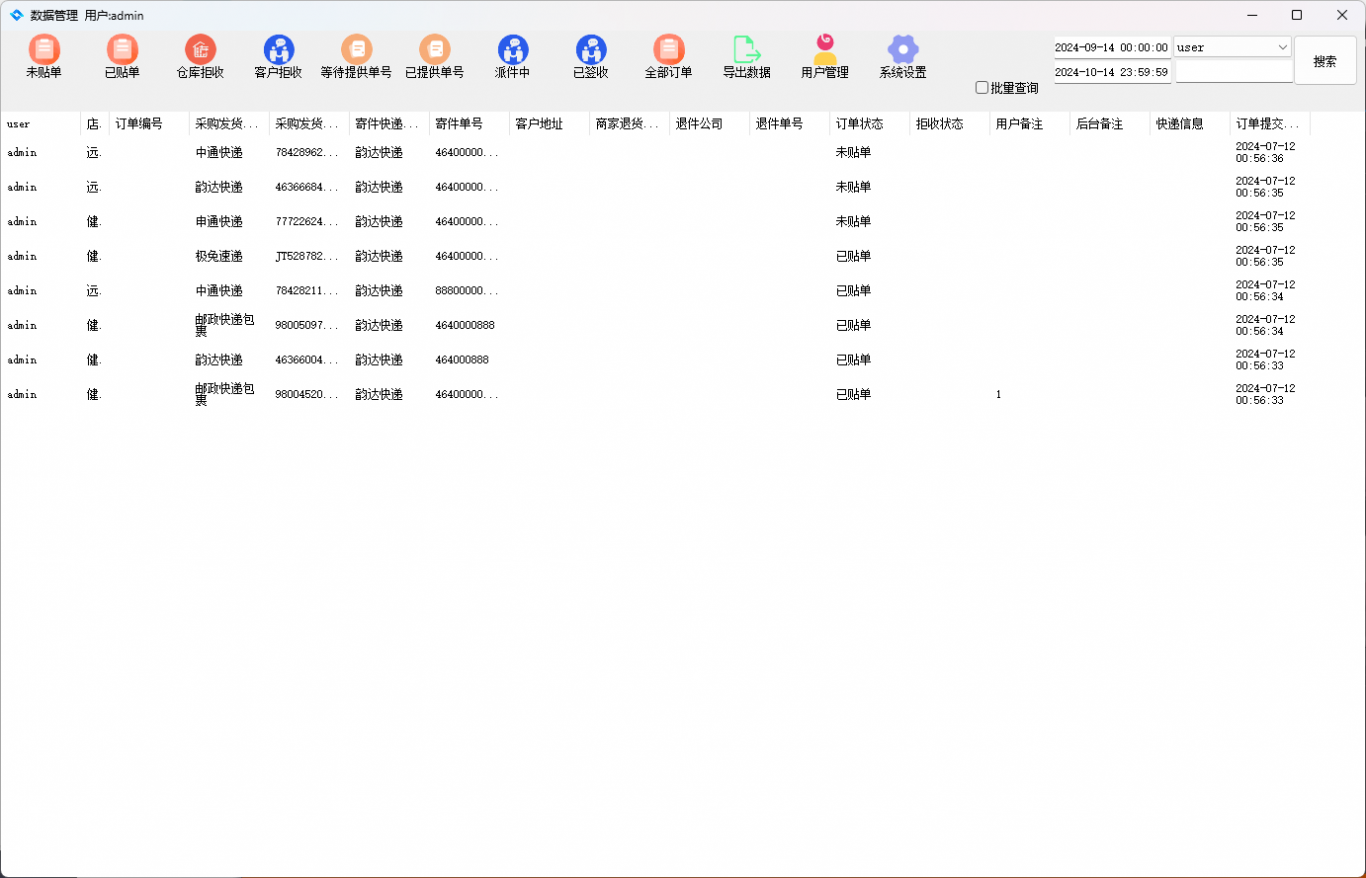Screen dimensions: 1366x878
Task: Click the 退件公司 column header
Action: [x=709, y=124]
